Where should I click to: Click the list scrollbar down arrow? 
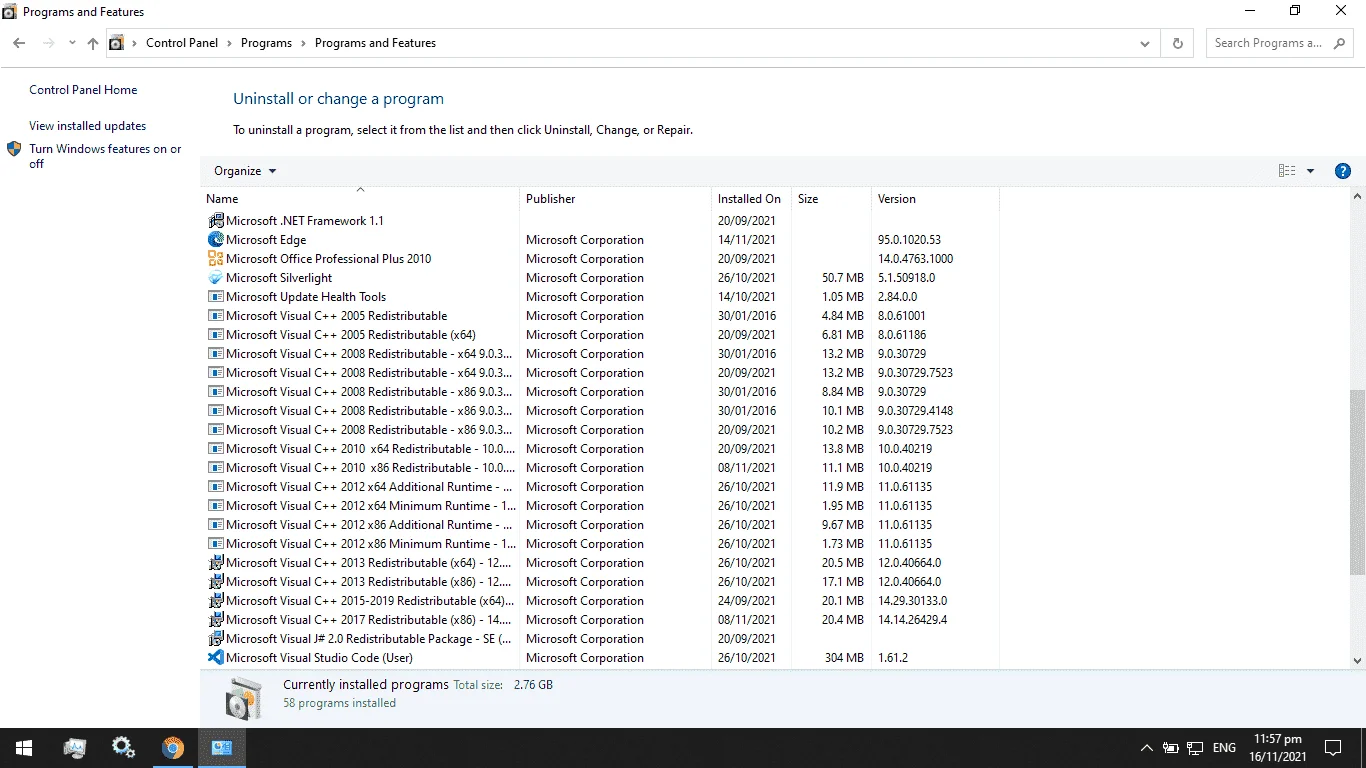(1357, 660)
